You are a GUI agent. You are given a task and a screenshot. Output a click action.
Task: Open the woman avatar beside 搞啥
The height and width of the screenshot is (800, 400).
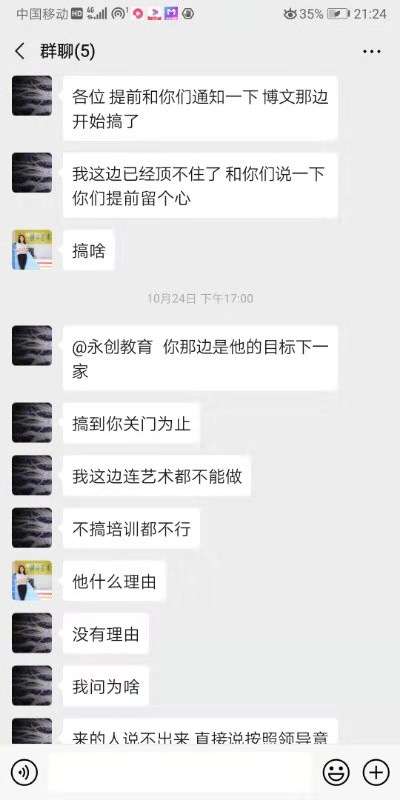pyautogui.click(x=32, y=249)
